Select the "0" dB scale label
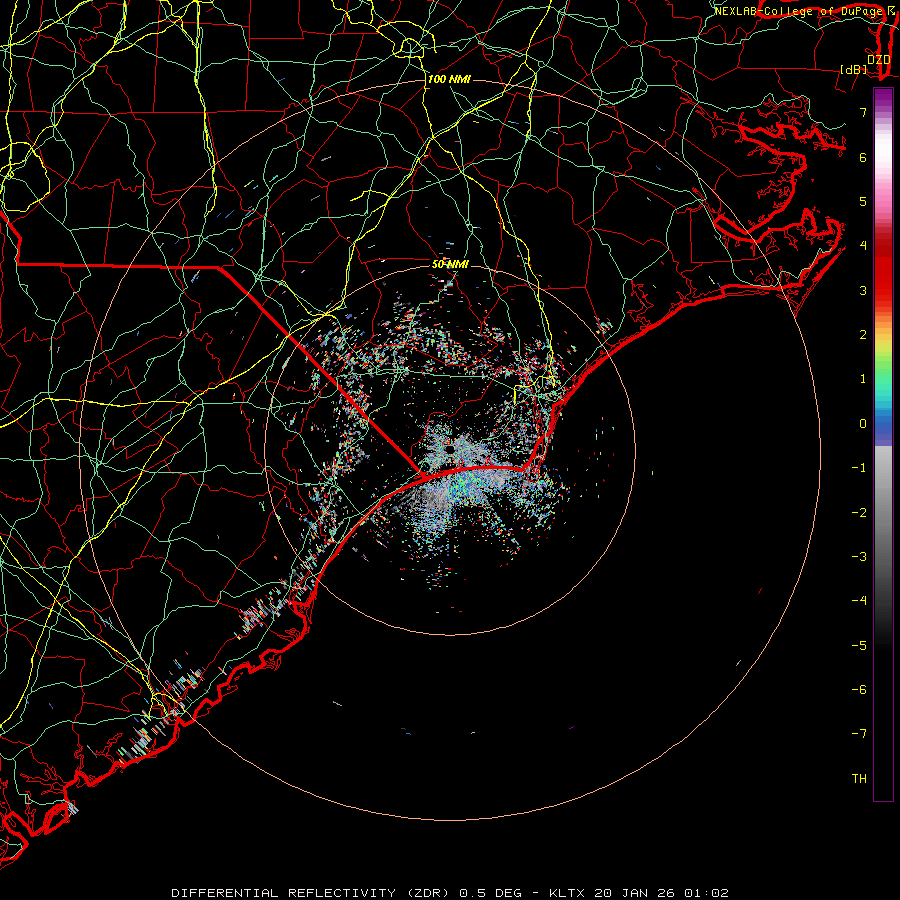The image size is (900, 900). click(863, 424)
